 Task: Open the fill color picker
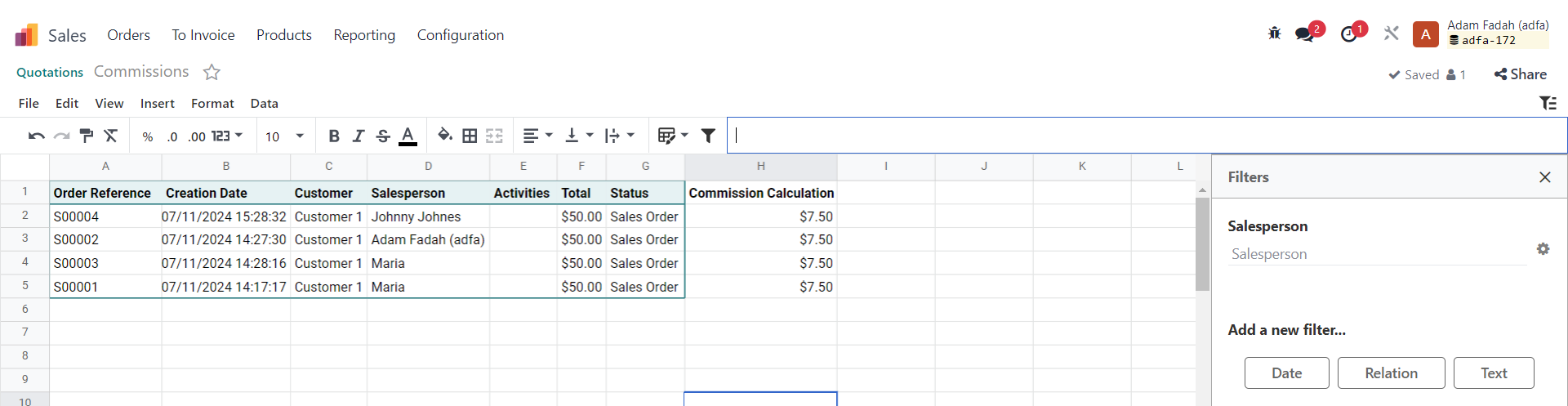(444, 136)
